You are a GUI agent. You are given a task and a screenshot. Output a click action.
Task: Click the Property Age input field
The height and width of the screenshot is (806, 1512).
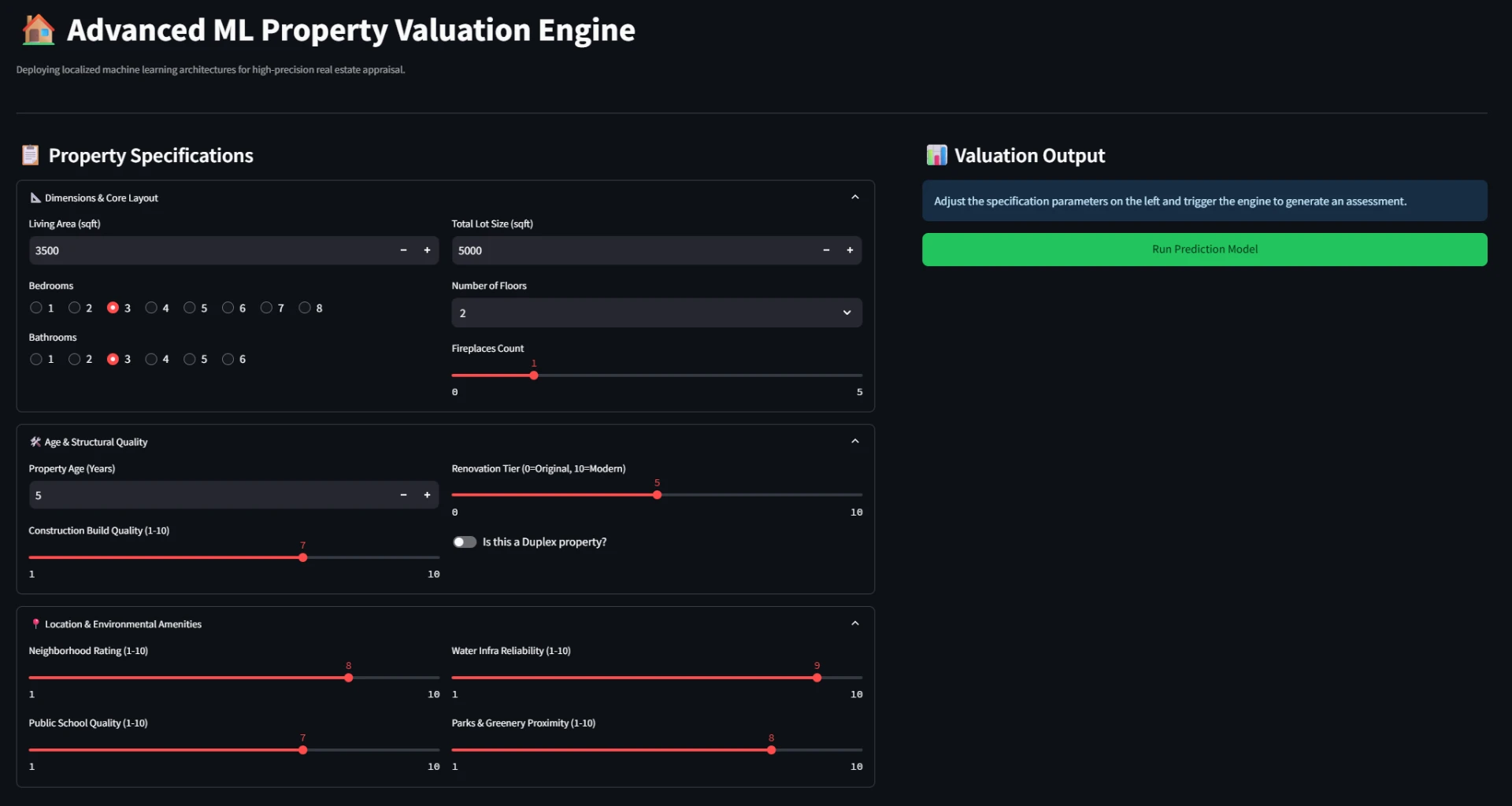(210, 495)
